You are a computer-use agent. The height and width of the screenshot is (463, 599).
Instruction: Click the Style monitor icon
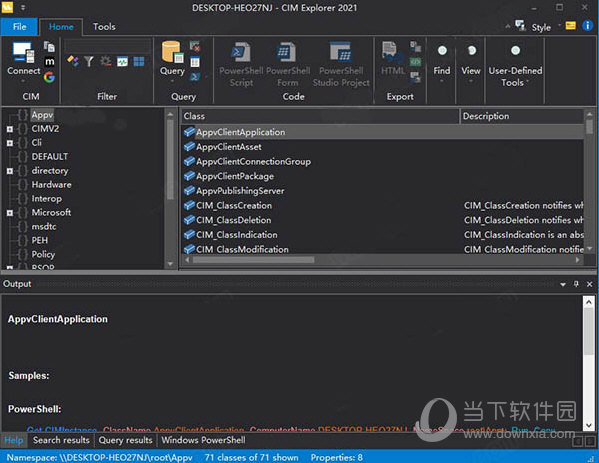coord(520,26)
